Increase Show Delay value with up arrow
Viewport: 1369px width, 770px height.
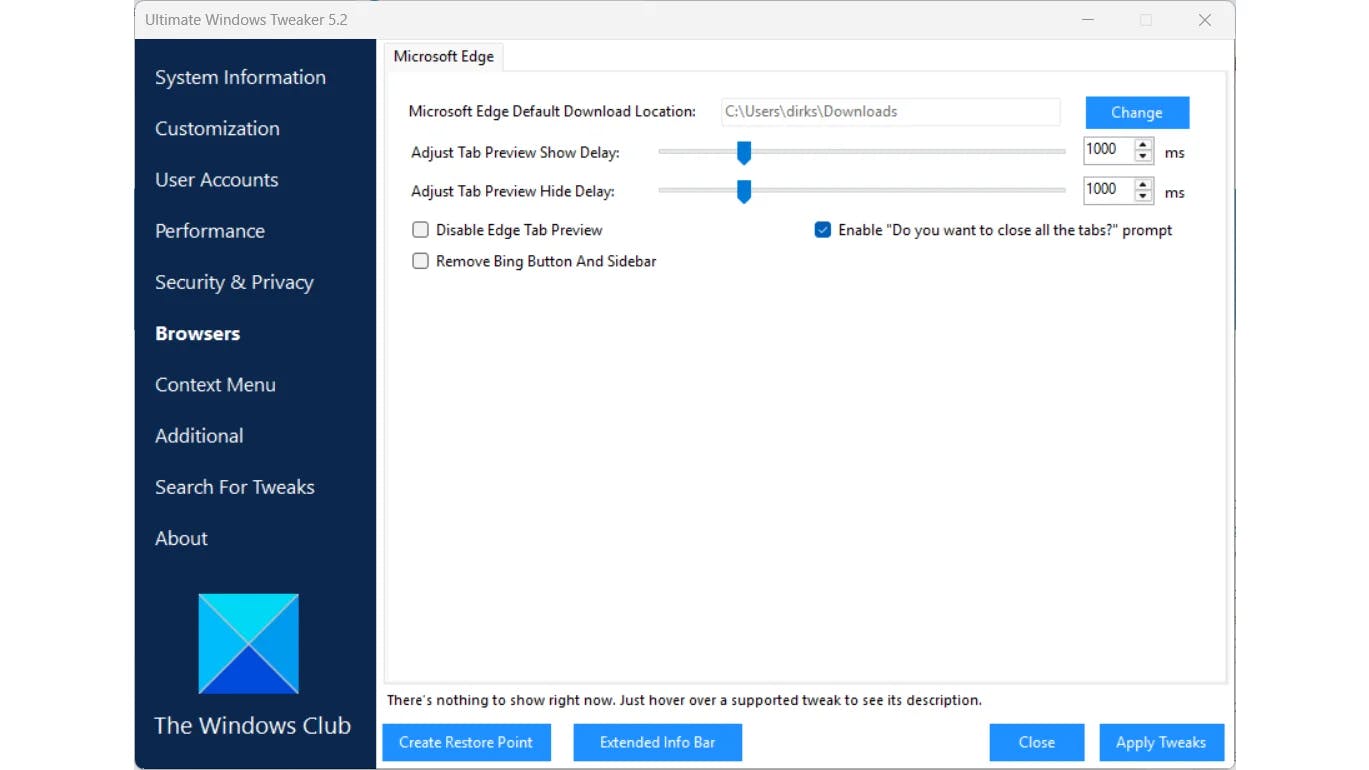[x=1143, y=146]
